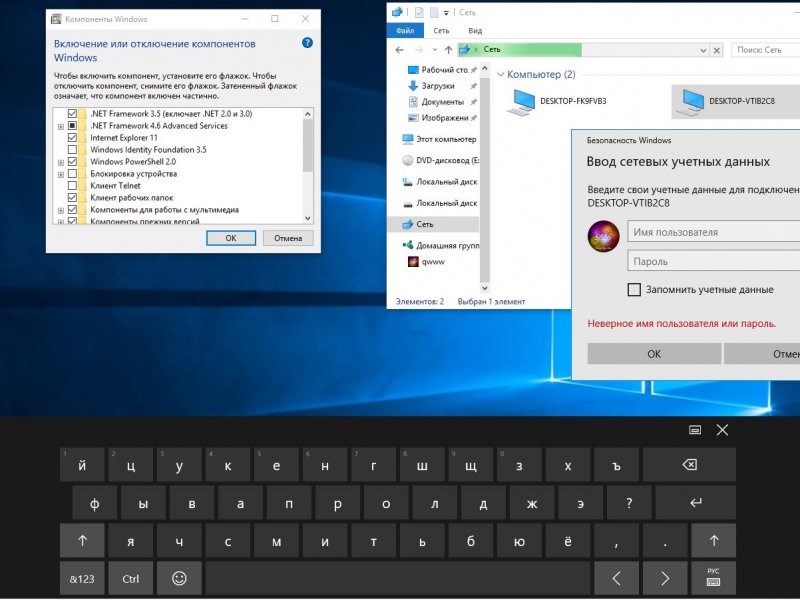Click OK in network credentials dialog

click(654, 354)
